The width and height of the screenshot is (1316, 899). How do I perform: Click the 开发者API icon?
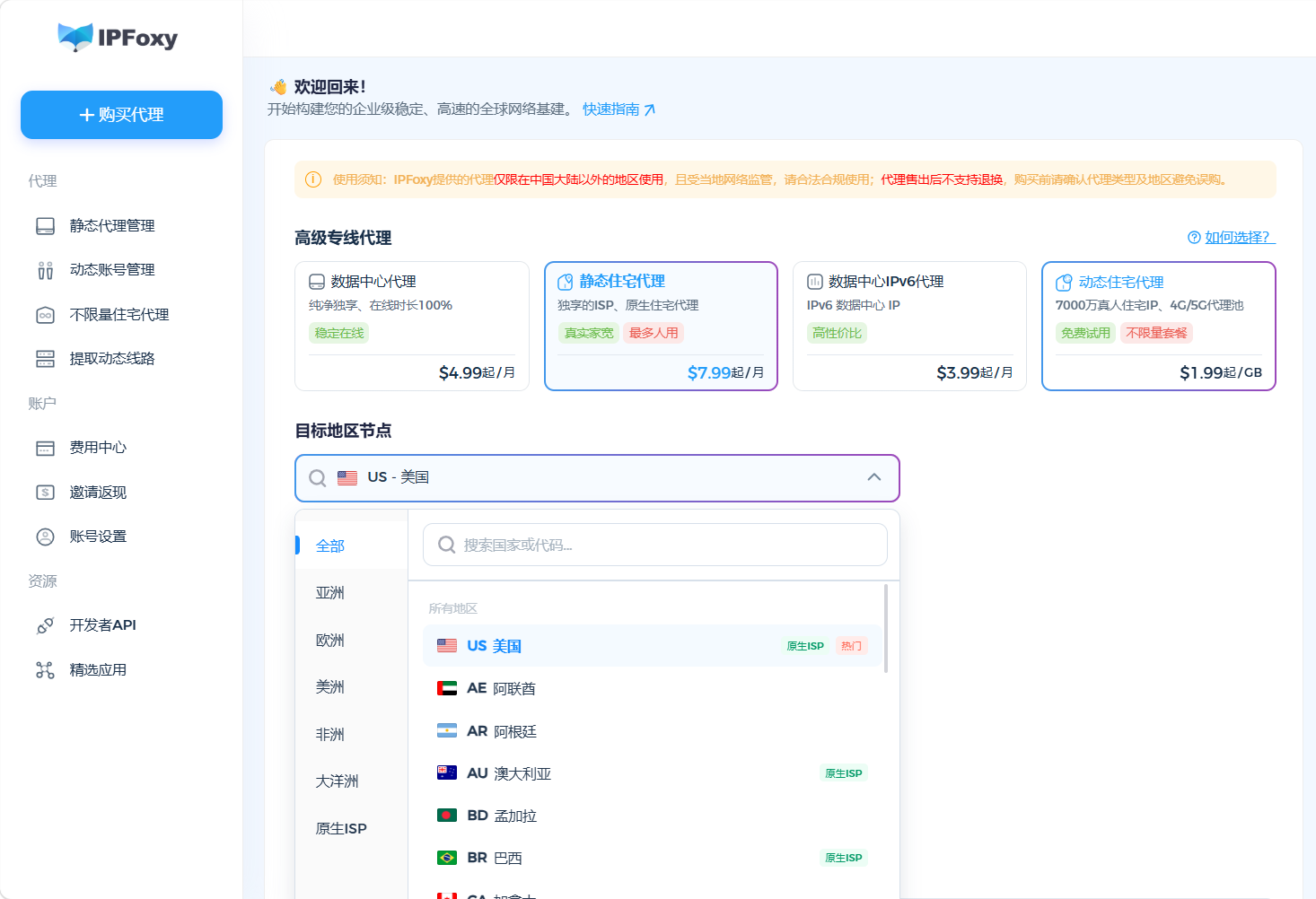click(x=45, y=625)
